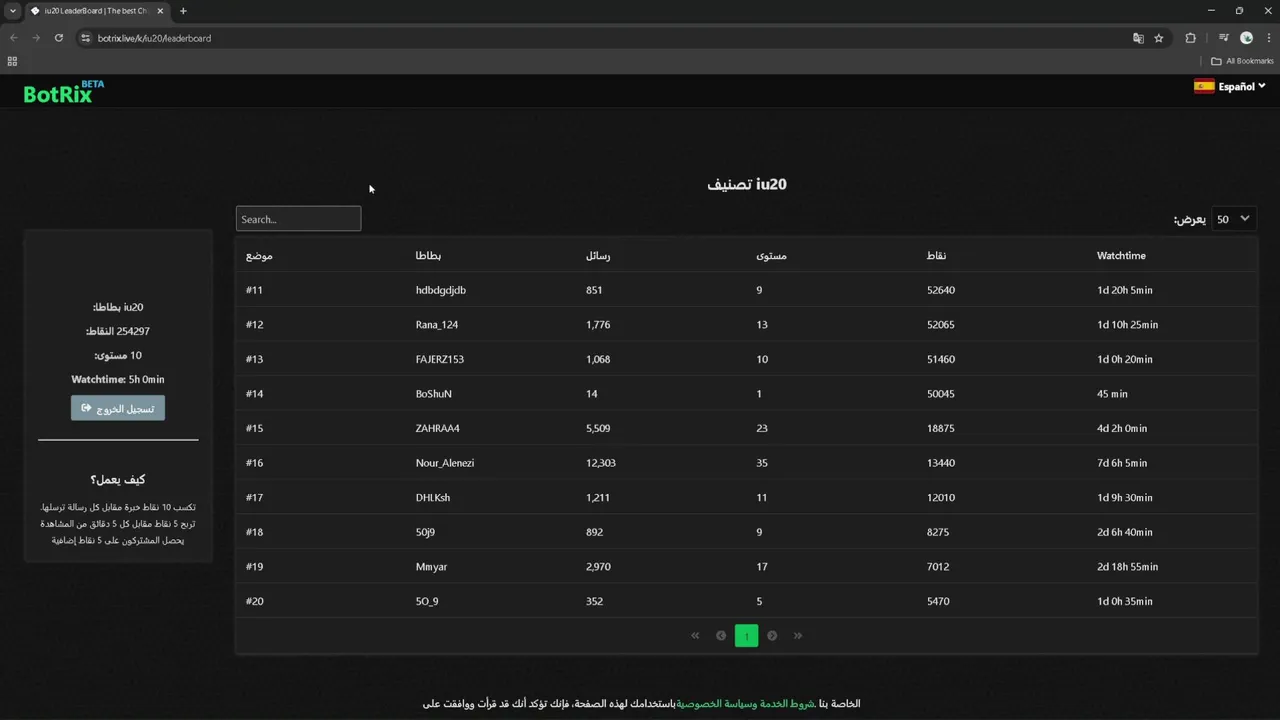
Task: Reload the page
Action: 59,38
